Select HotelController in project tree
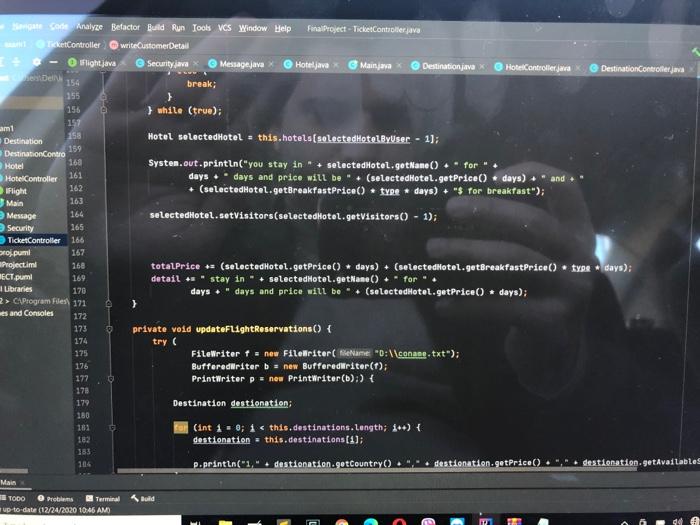 click(29, 179)
